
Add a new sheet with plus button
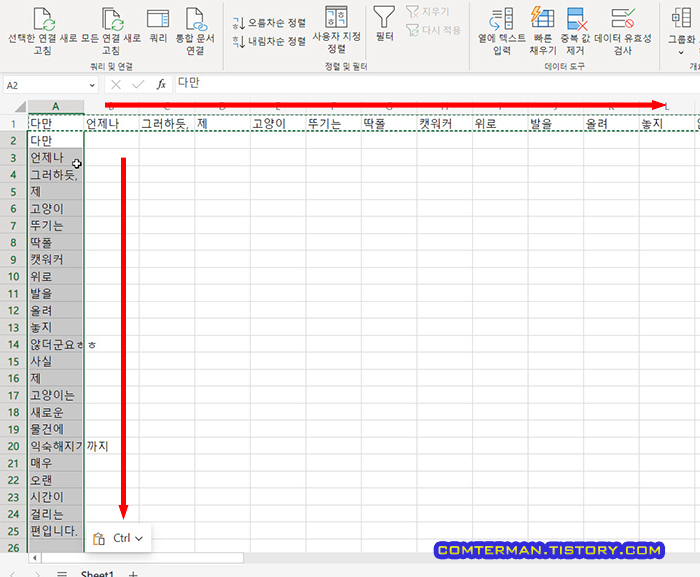[x=133, y=574]
